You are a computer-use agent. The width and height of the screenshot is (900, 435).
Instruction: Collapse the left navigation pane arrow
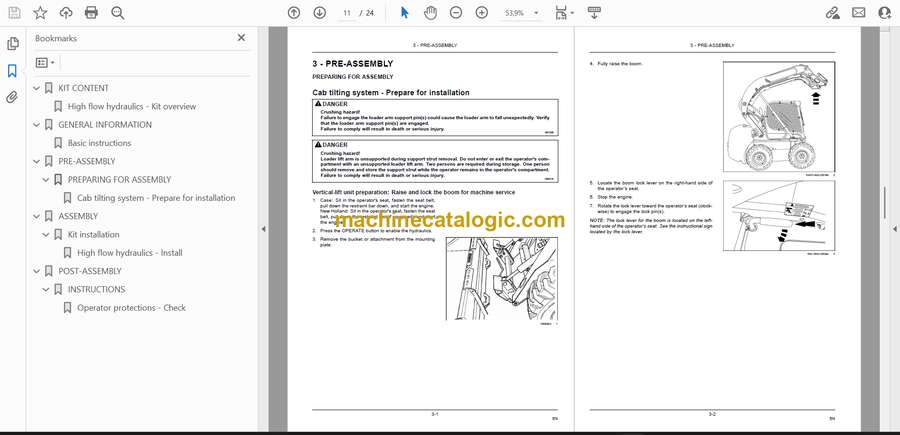tap(263, 229)
